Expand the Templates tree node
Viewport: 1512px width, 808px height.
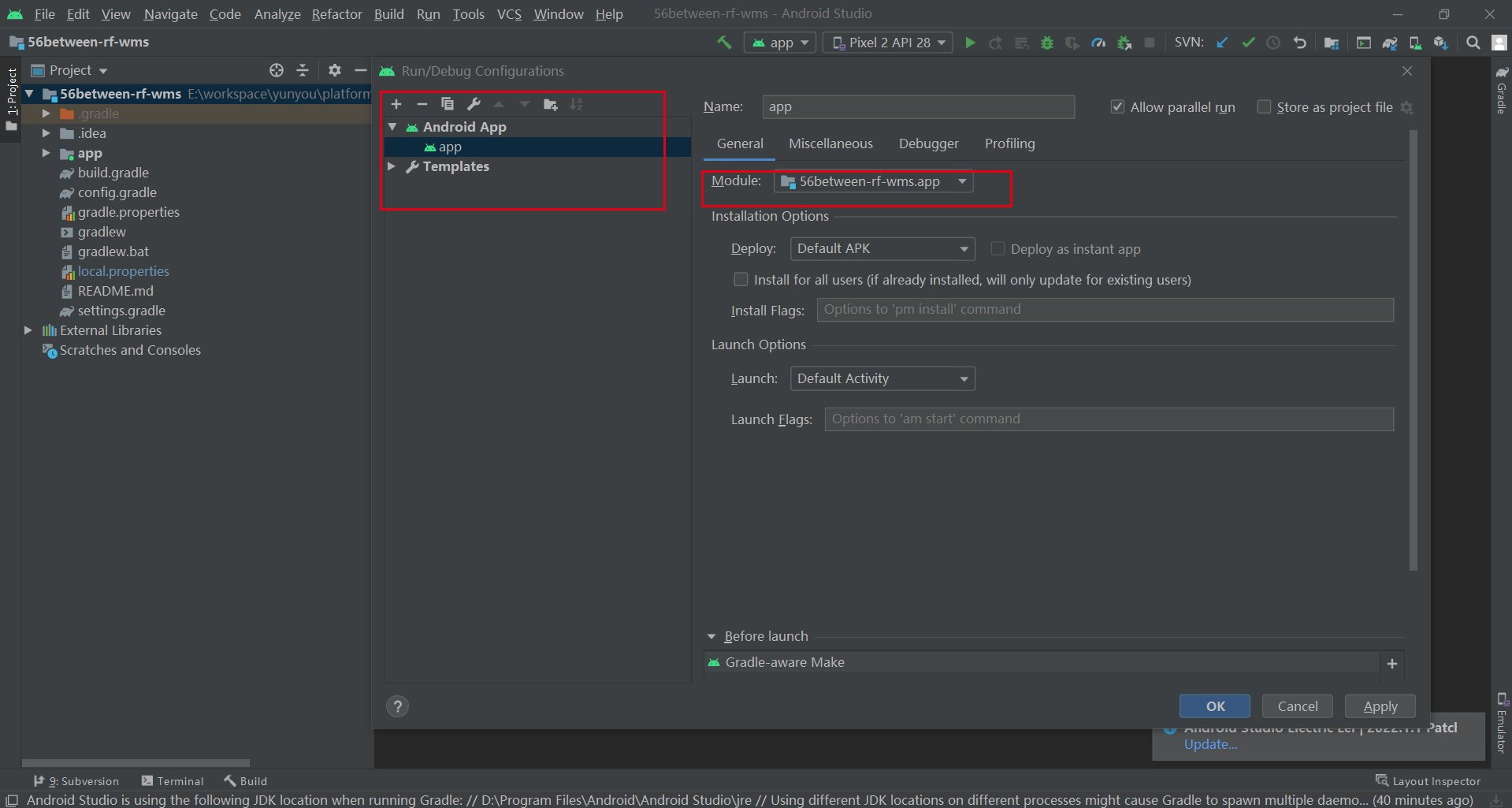tap(392, 166)
